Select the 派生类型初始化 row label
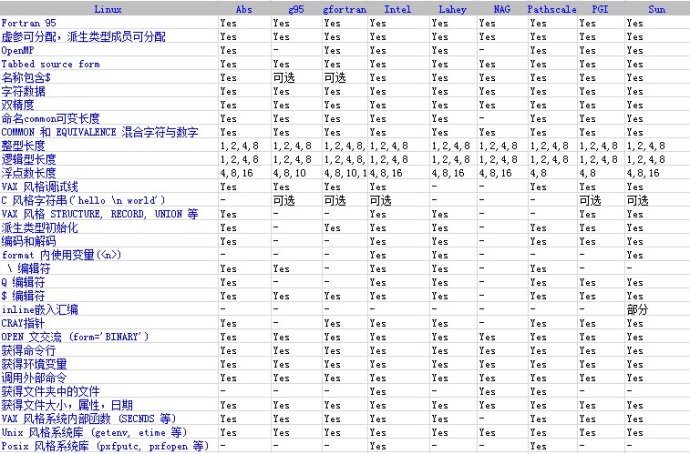The image size is (690, 454). point(40,227)
